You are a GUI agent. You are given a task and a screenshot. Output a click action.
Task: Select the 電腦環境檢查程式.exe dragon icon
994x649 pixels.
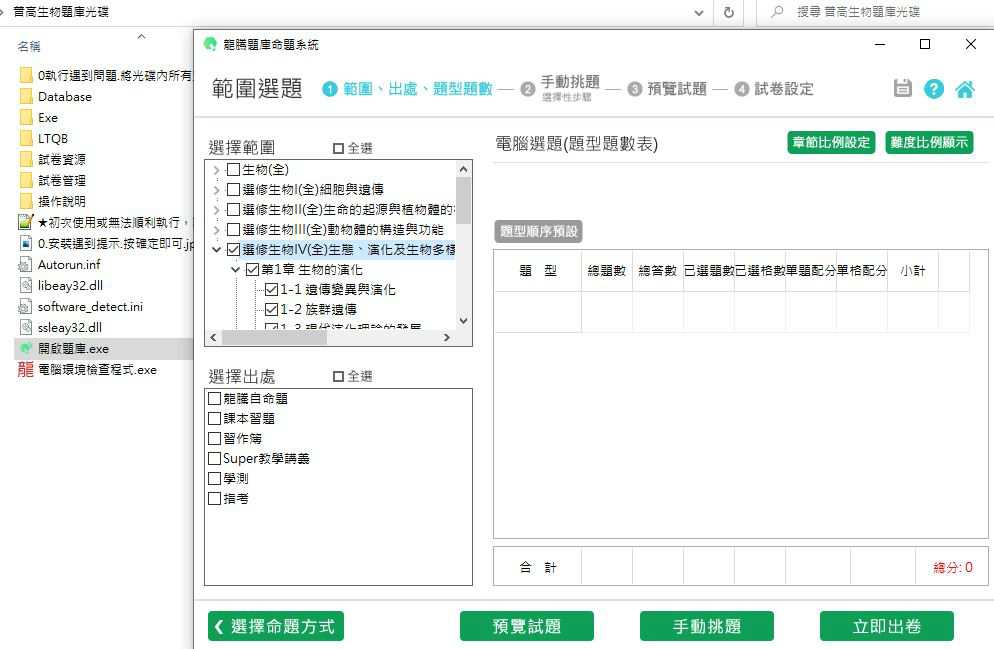[25, 369]
